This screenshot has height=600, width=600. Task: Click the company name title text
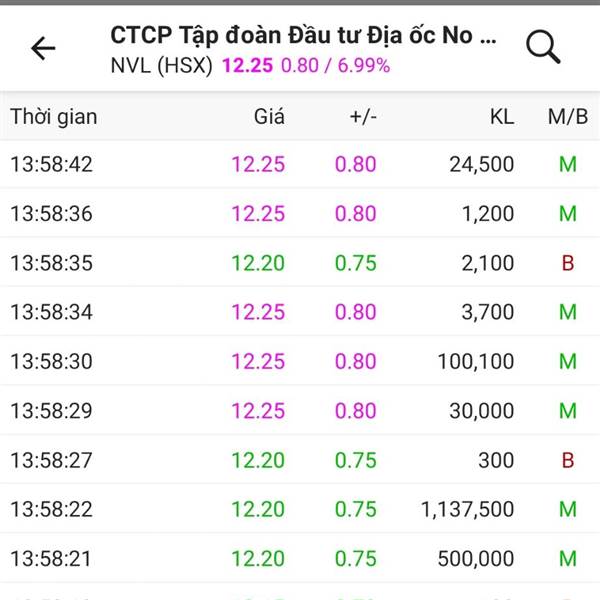[303, 36]
